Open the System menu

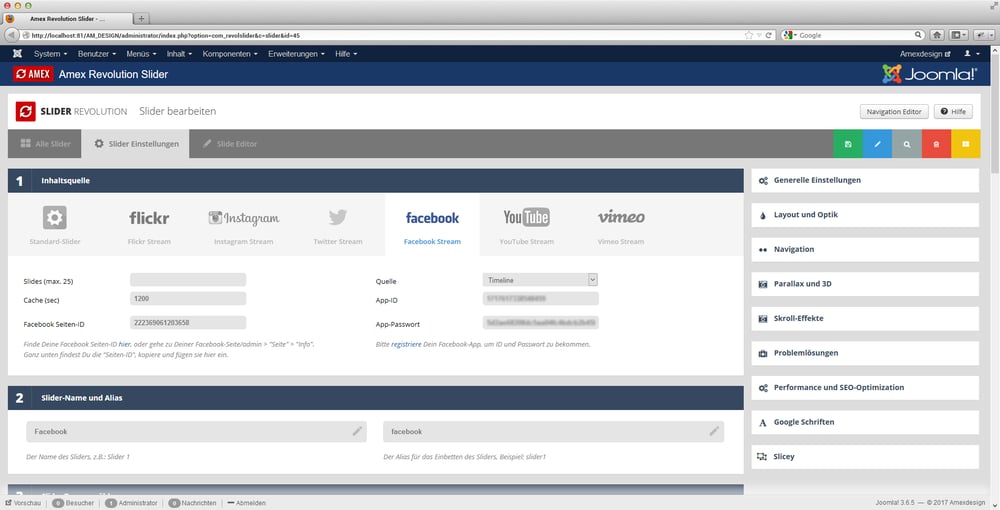pos(50,54)
